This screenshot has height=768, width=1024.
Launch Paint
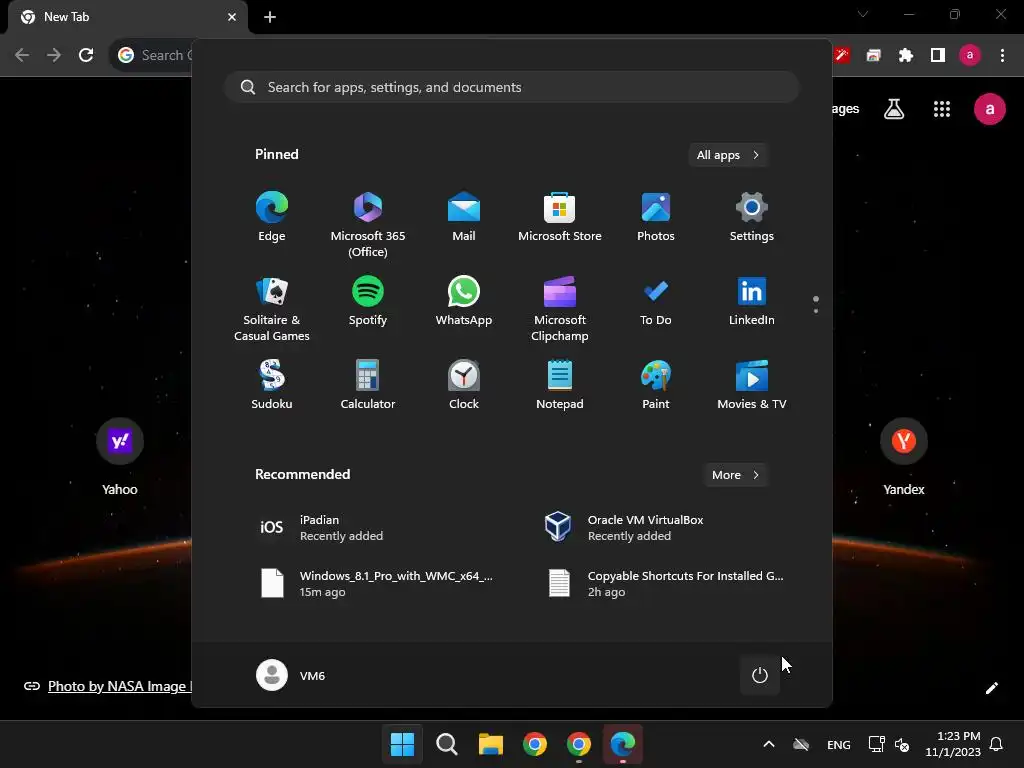pyautogui.click(x=656, y=386)
